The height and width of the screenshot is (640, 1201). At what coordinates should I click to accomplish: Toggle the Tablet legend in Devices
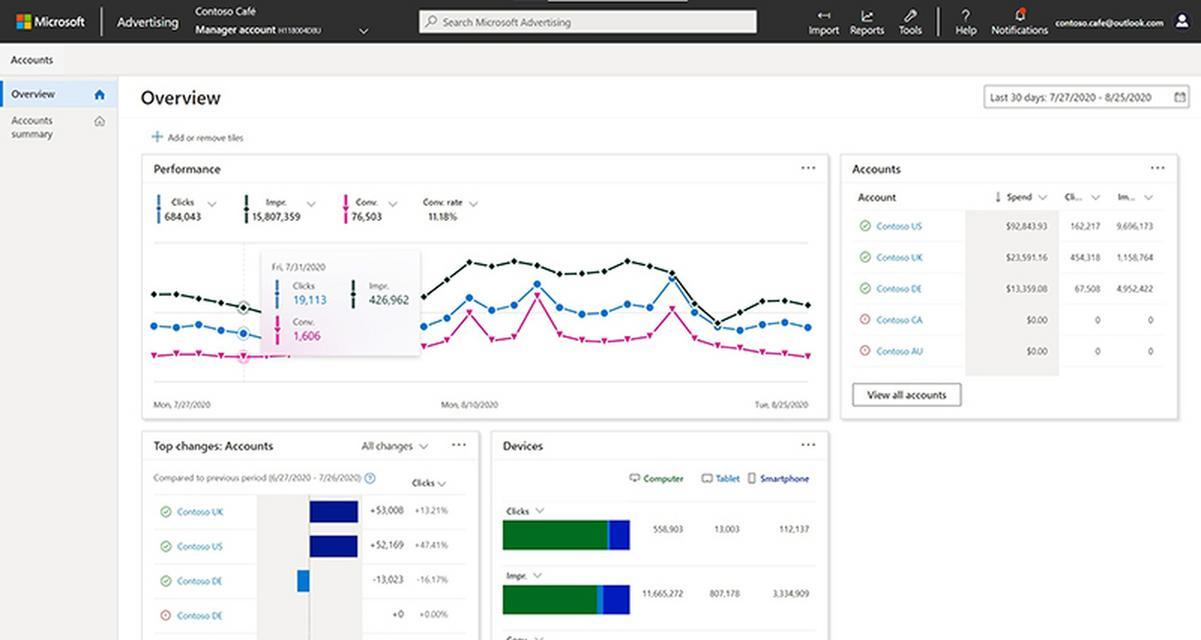coord(721,479)
